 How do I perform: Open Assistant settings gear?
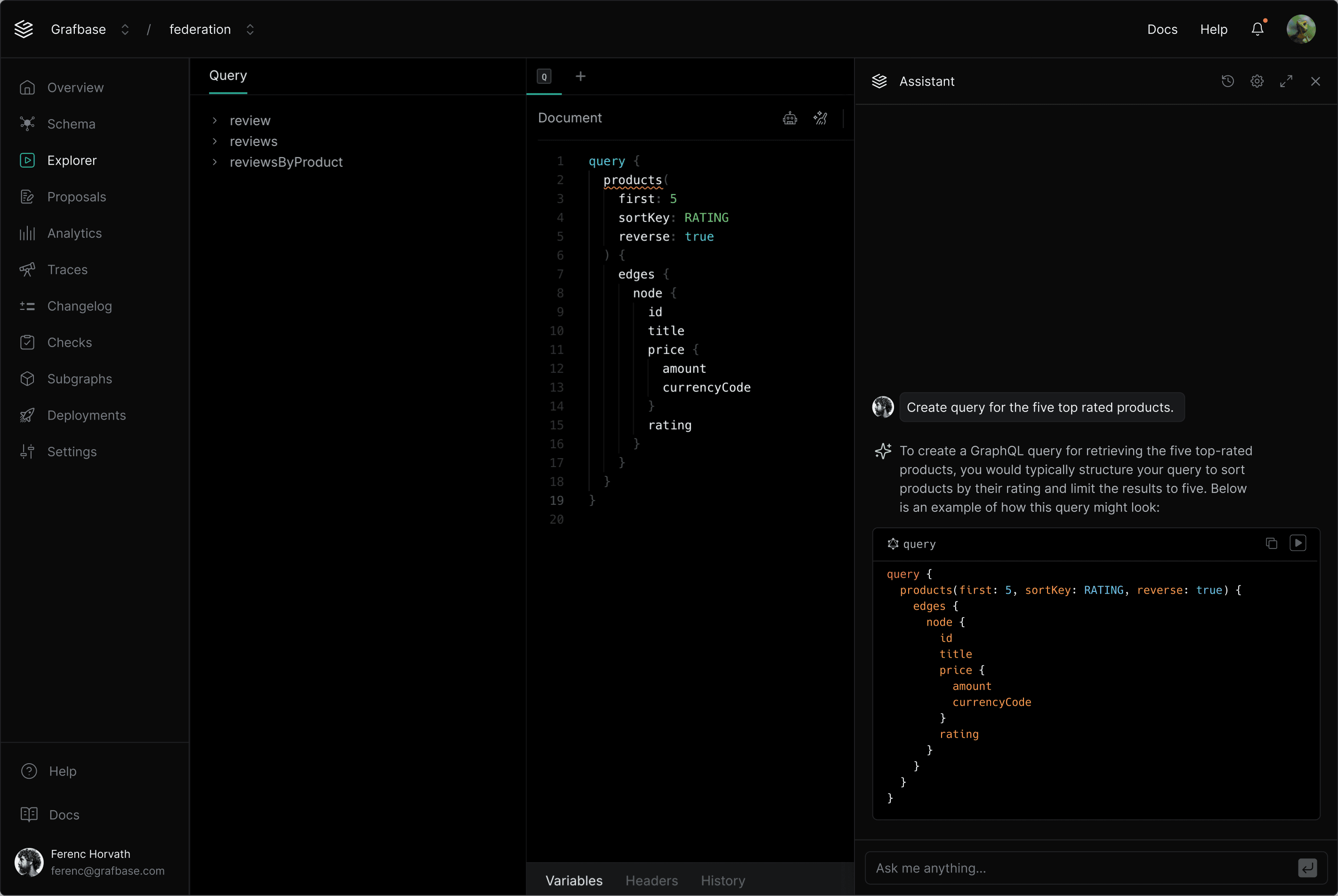click(1256, 81)
